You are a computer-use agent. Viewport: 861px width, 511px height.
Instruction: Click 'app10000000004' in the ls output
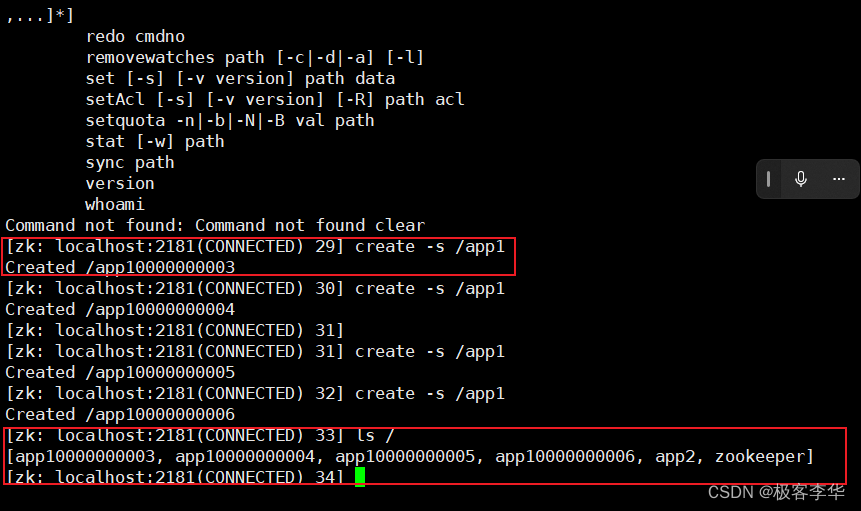coord(245,457)
